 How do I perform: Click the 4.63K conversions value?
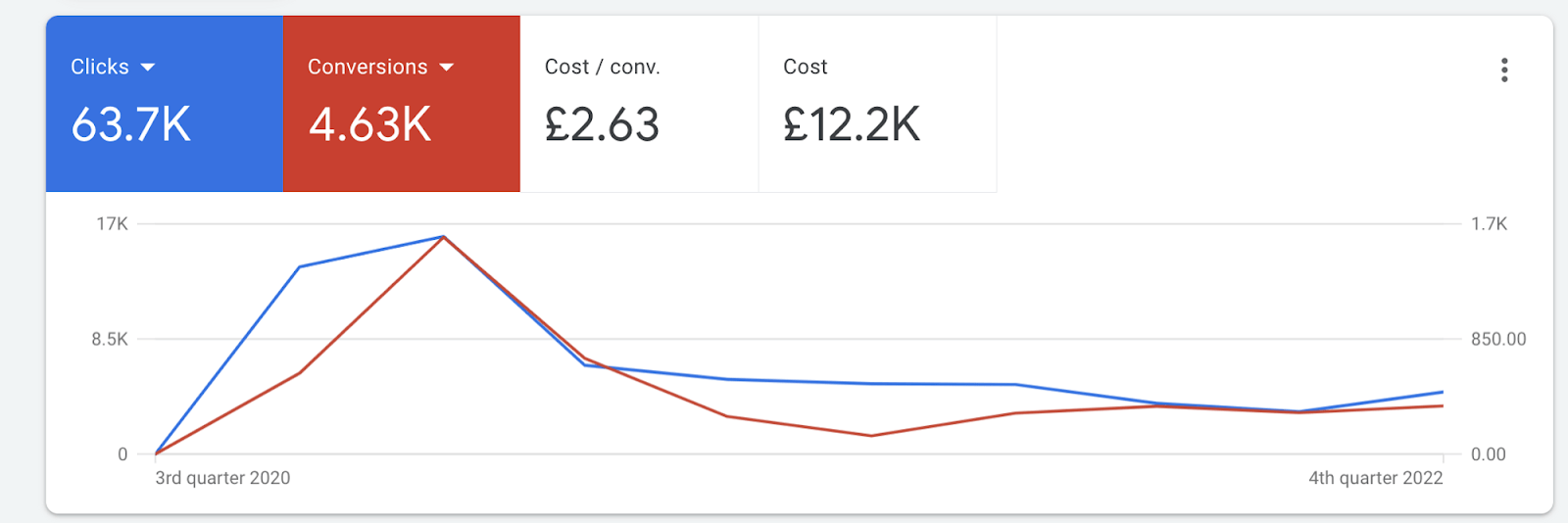click(369, 125)
